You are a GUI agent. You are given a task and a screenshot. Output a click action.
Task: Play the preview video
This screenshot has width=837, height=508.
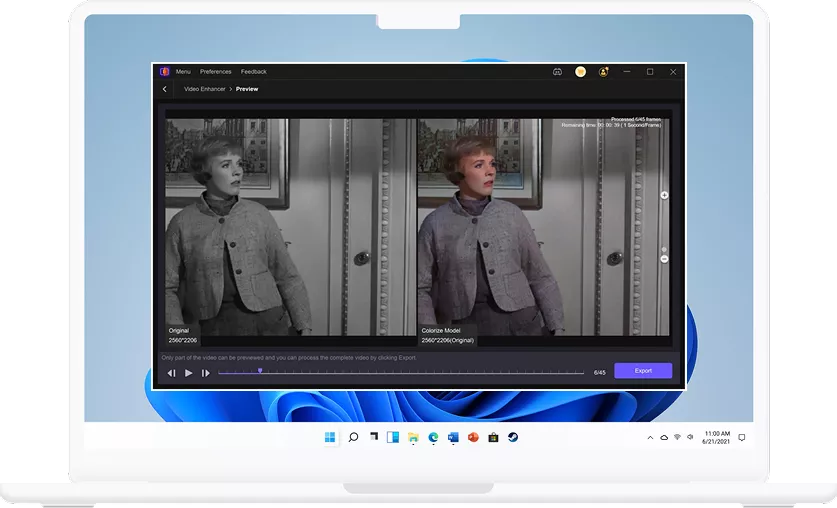pos(188,373)
